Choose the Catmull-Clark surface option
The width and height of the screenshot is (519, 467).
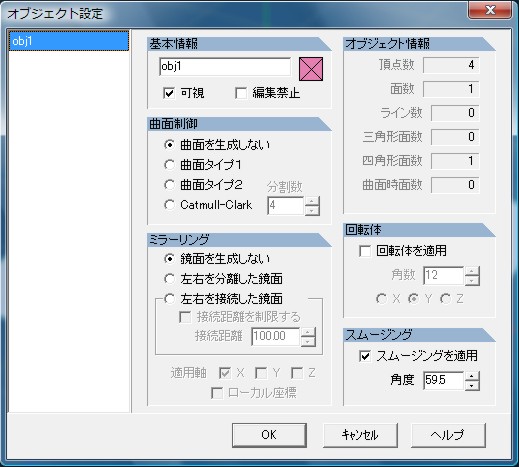169,205
